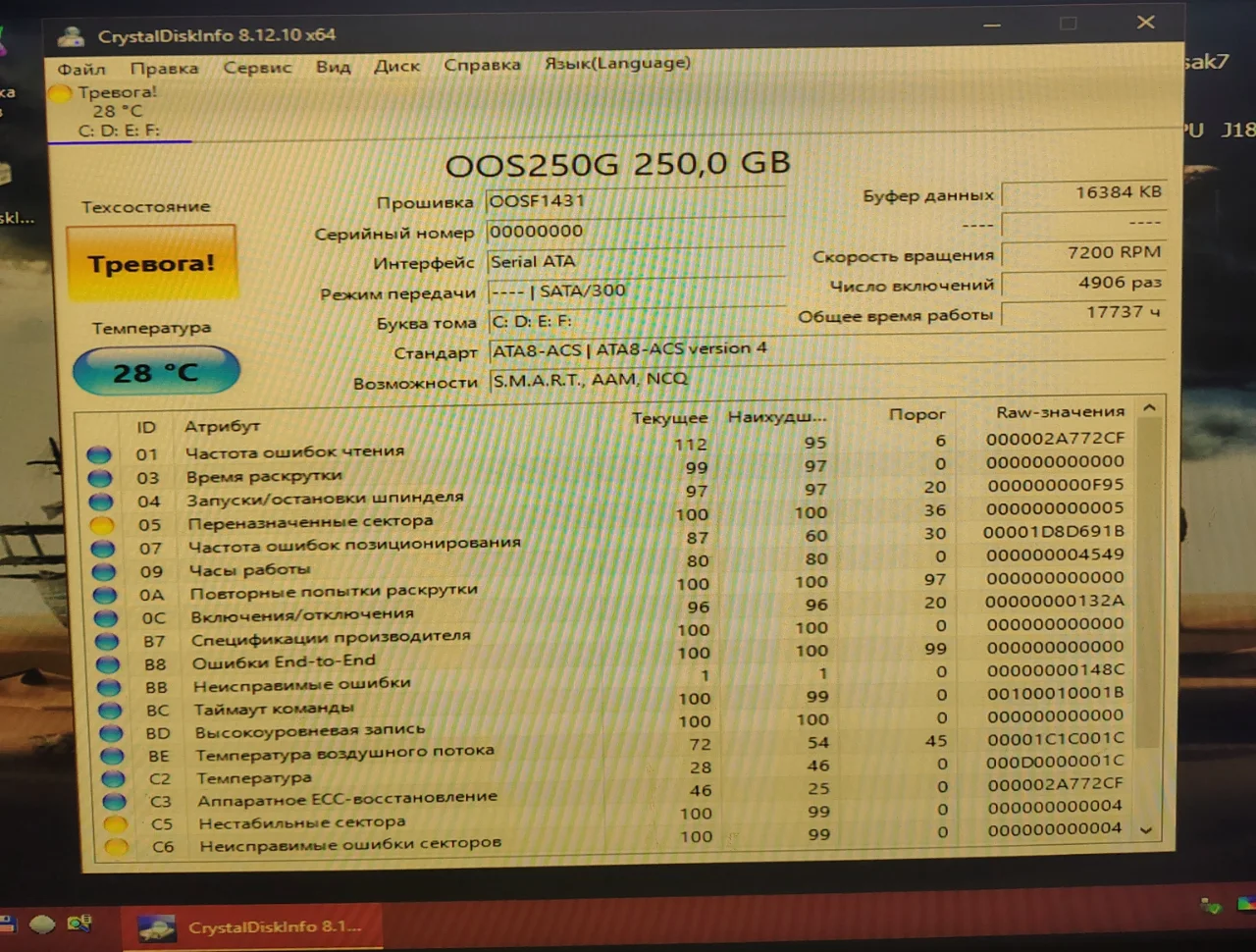Click the Серийный номер field

pos(634,232)
